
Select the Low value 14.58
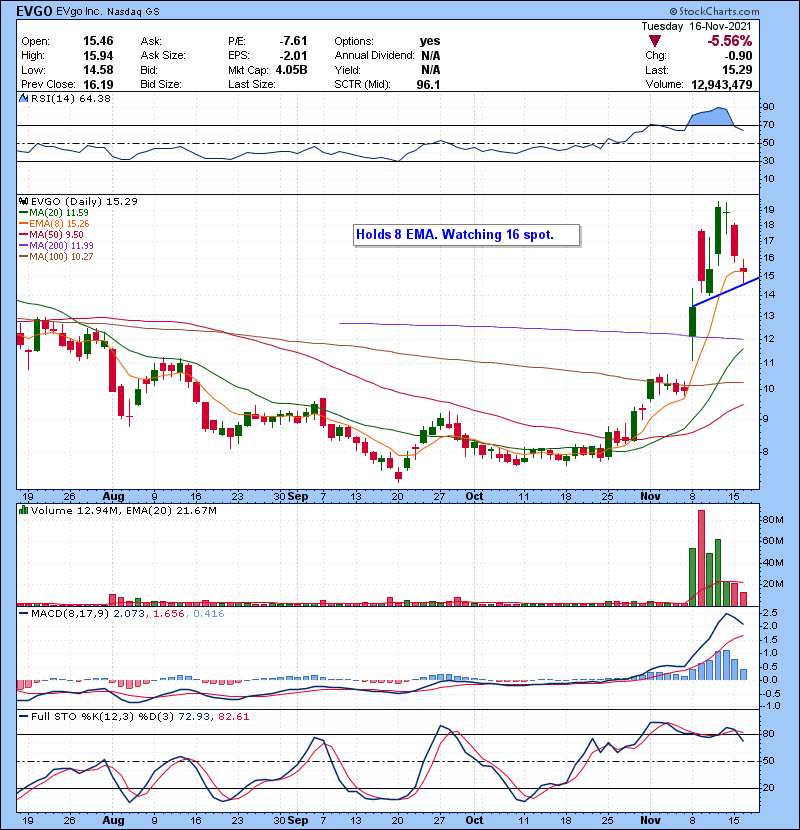click(x=98, y=70)
